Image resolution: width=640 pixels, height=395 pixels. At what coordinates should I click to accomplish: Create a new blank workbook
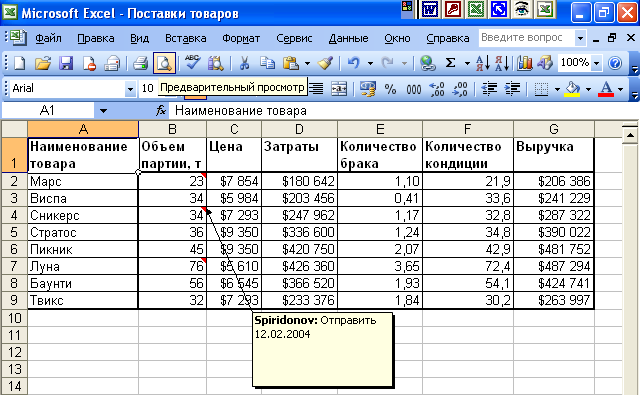20,63
